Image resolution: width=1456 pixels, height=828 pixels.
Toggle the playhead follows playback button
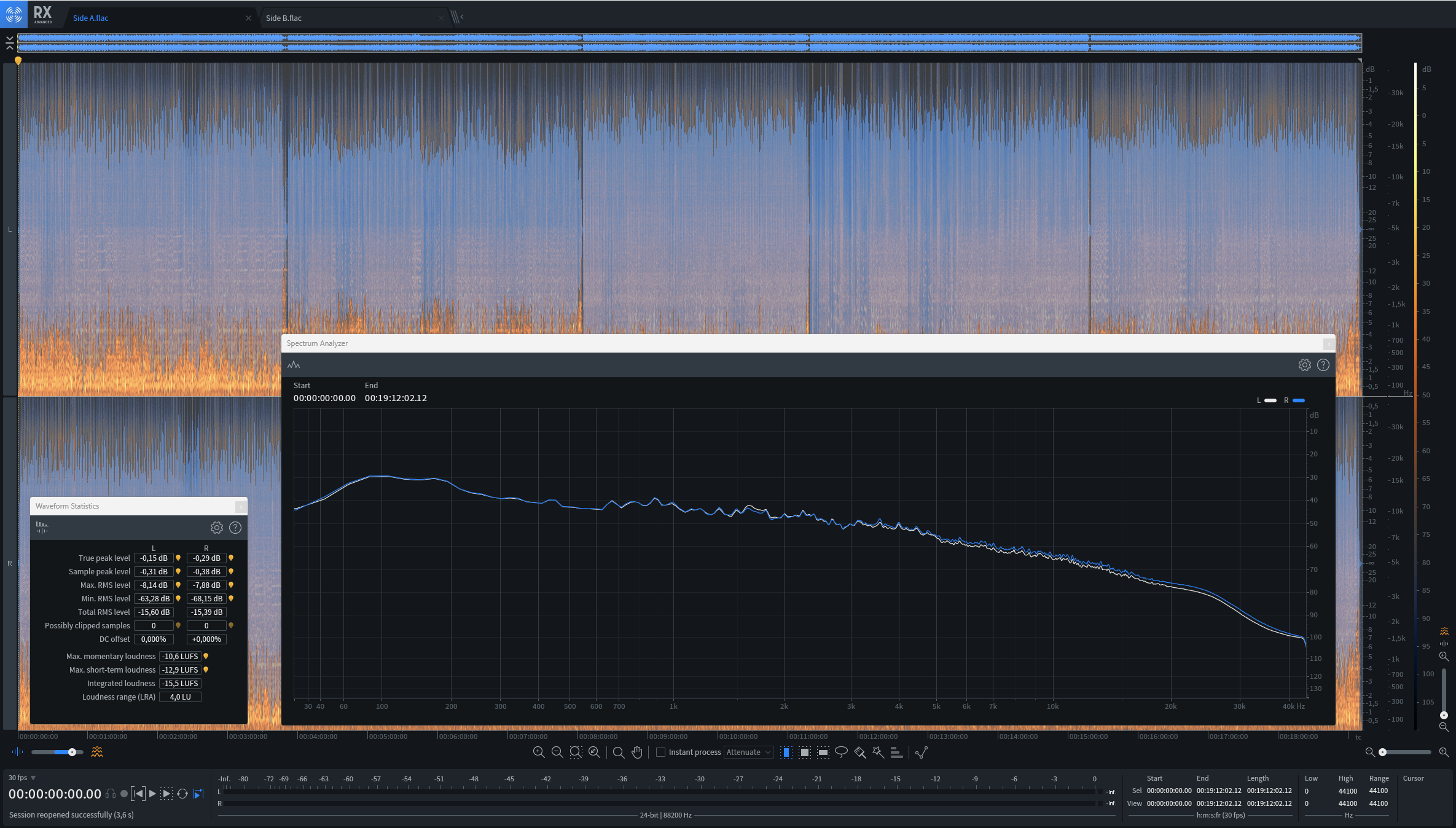(198, 794)
